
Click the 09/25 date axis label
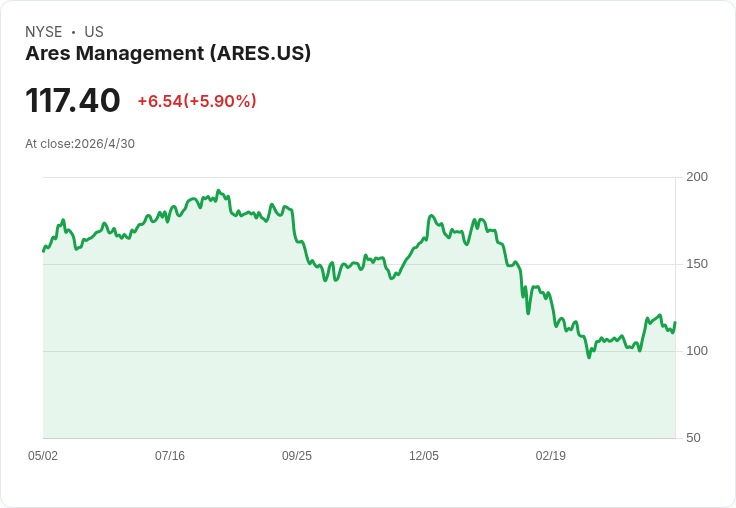297,455
